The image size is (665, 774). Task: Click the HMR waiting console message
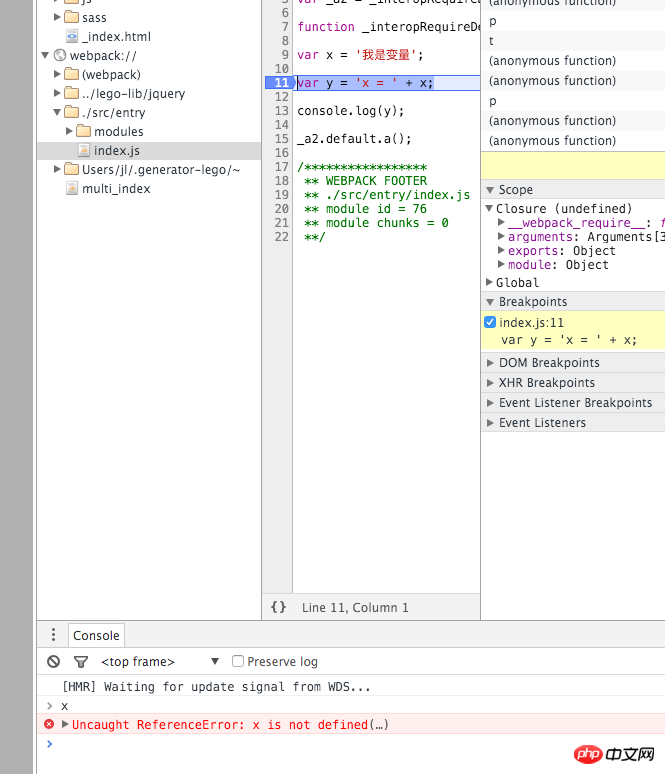pos(216,687)
